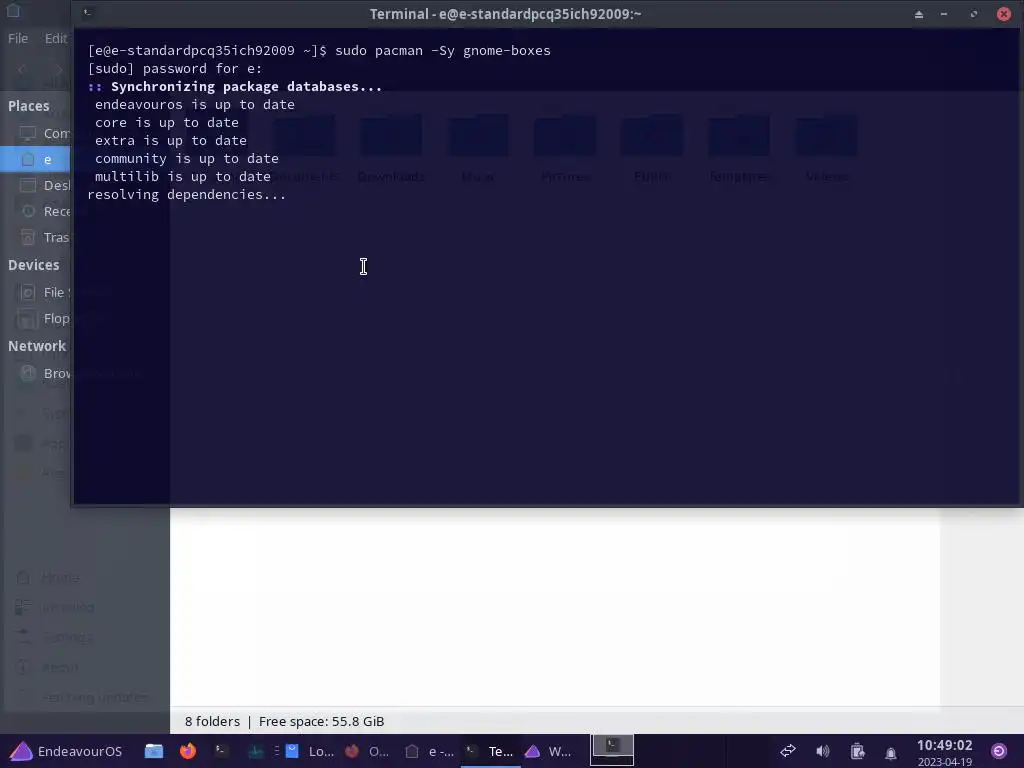The width and height of the screenshot is (1024, 768).
Task: Click the terminal window title bar text
Action: point(505,14)
